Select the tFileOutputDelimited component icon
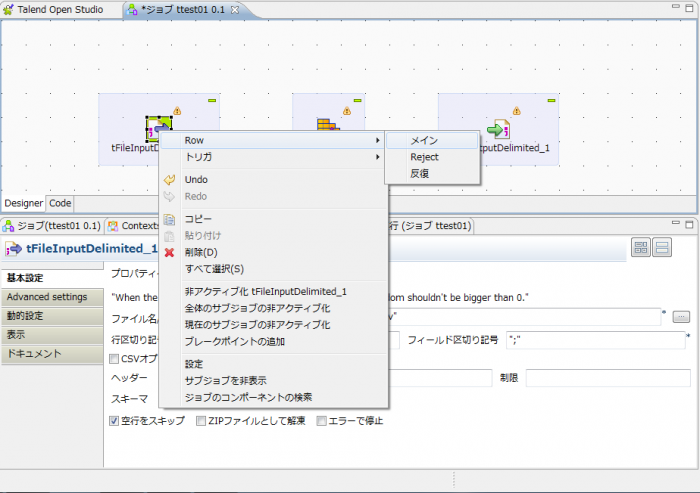 499,129
